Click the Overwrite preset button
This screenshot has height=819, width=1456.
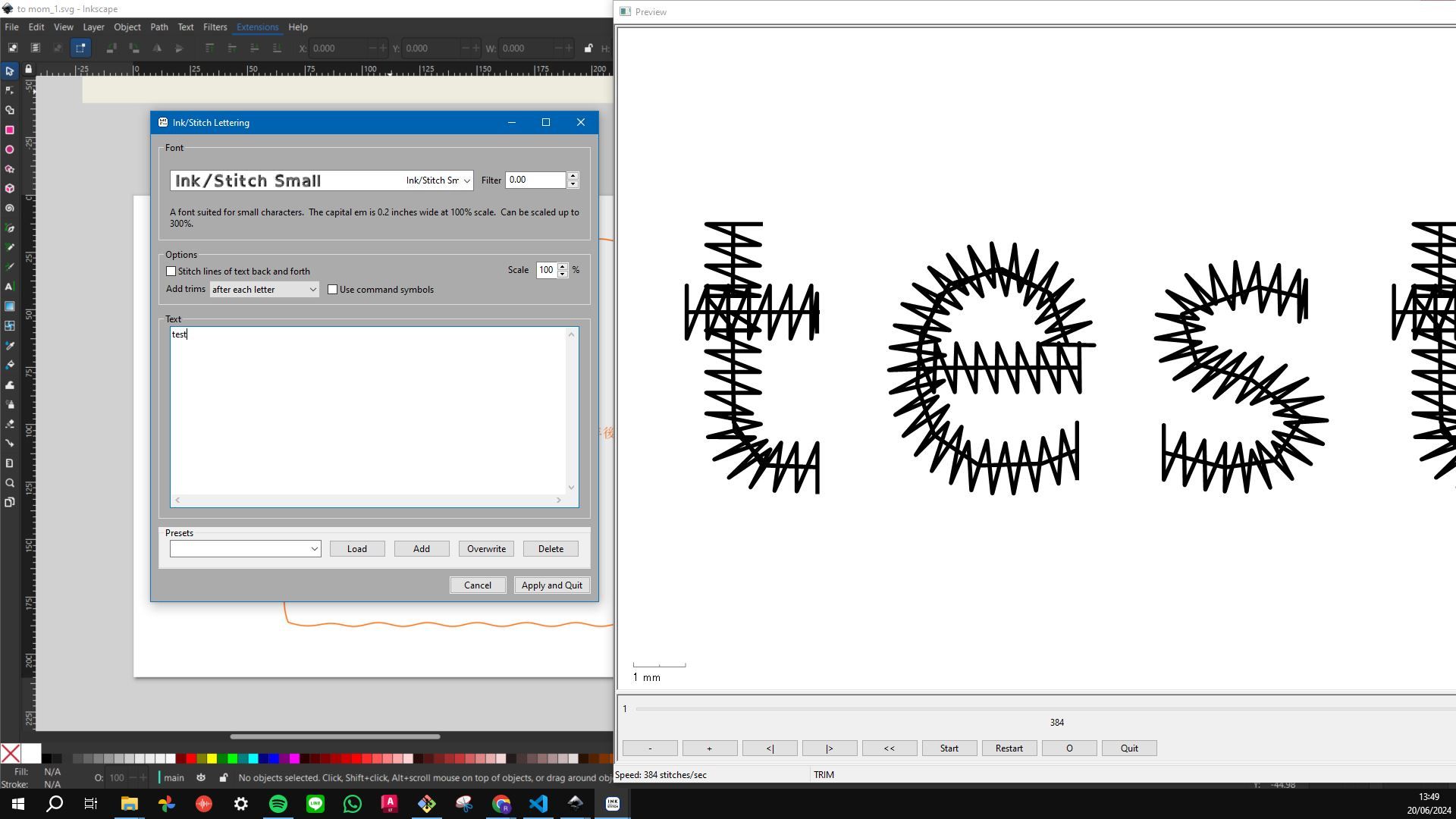(x=486, y=549)
